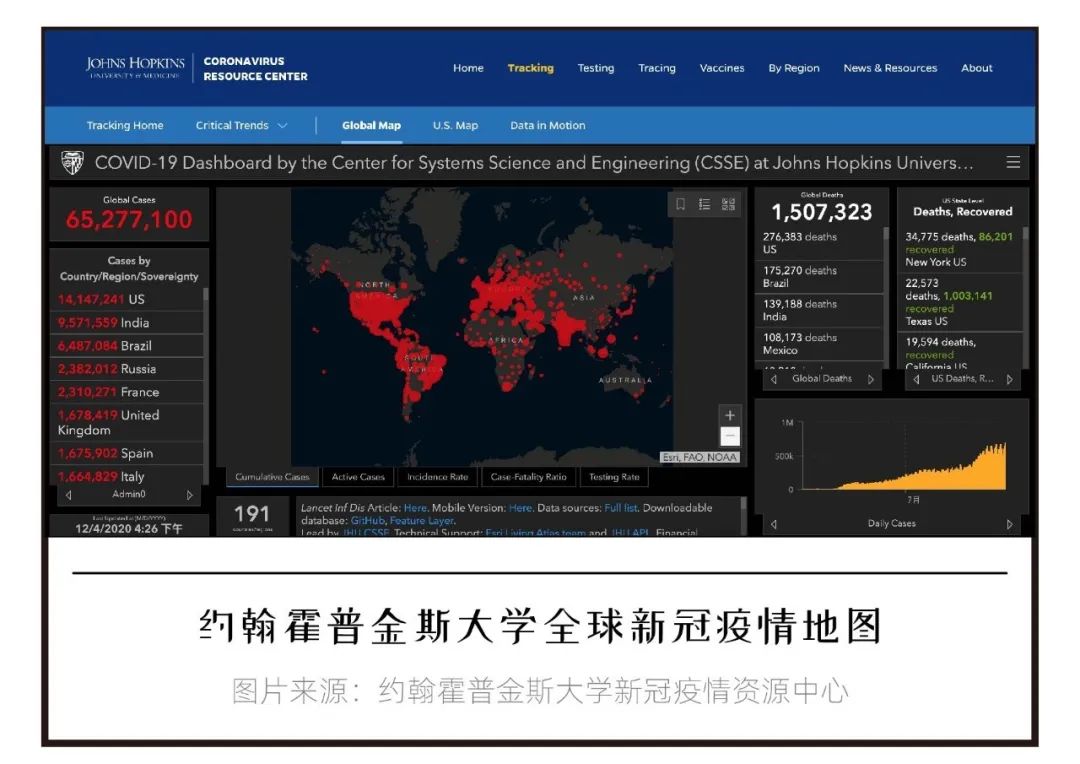Select Italy in the country cases list
The width and height of the screenshot is (1080, 764).
(x=127, y=476)
